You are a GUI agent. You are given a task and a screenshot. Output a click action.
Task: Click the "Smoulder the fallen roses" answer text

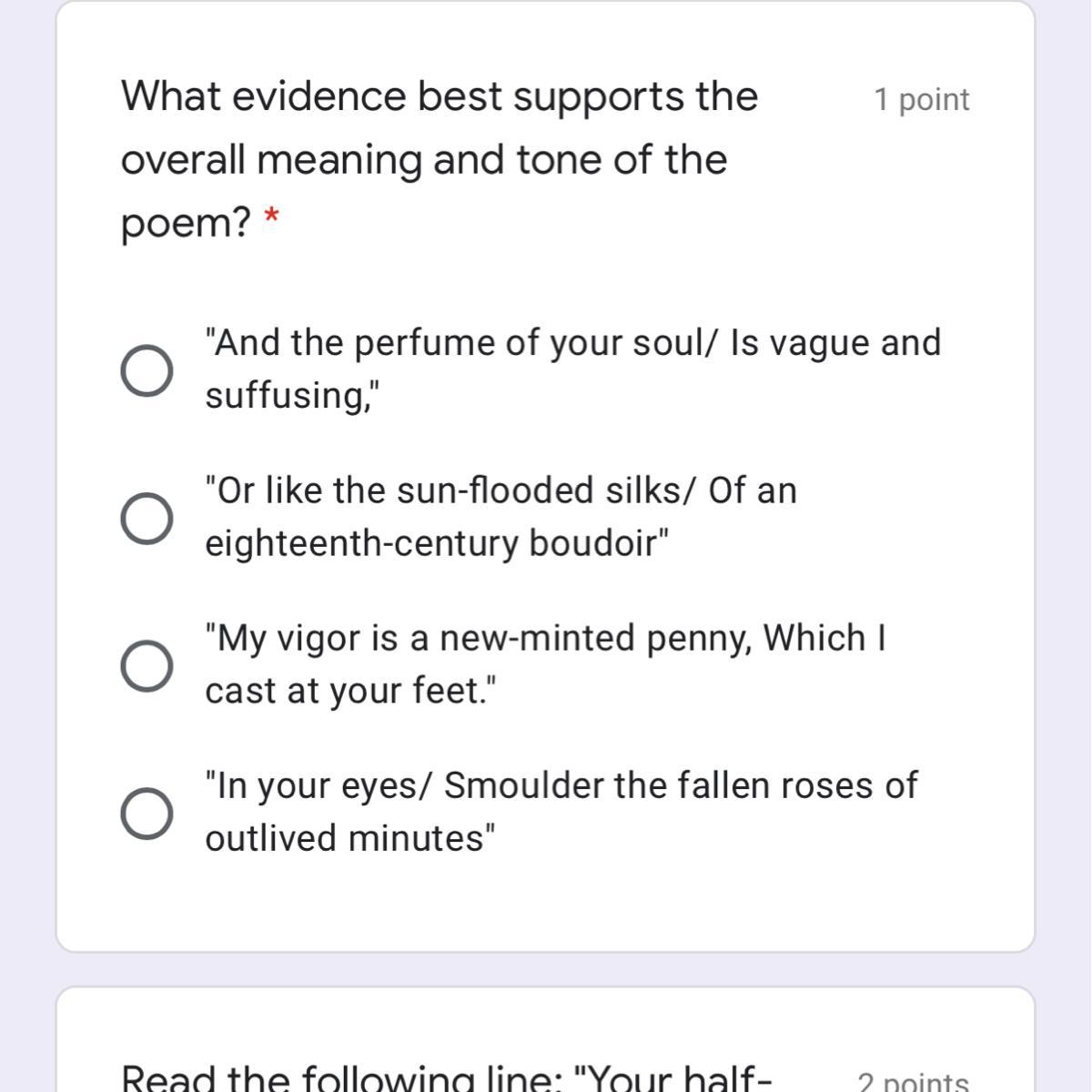pyautogui.click(x=561, y=786)
